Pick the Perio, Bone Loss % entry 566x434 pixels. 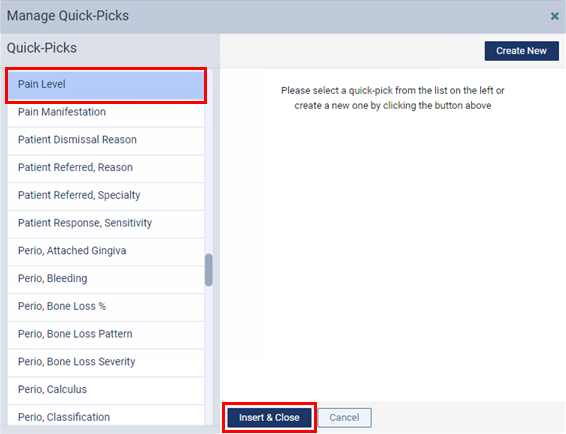pyautogui.click(x=106, y=307)
